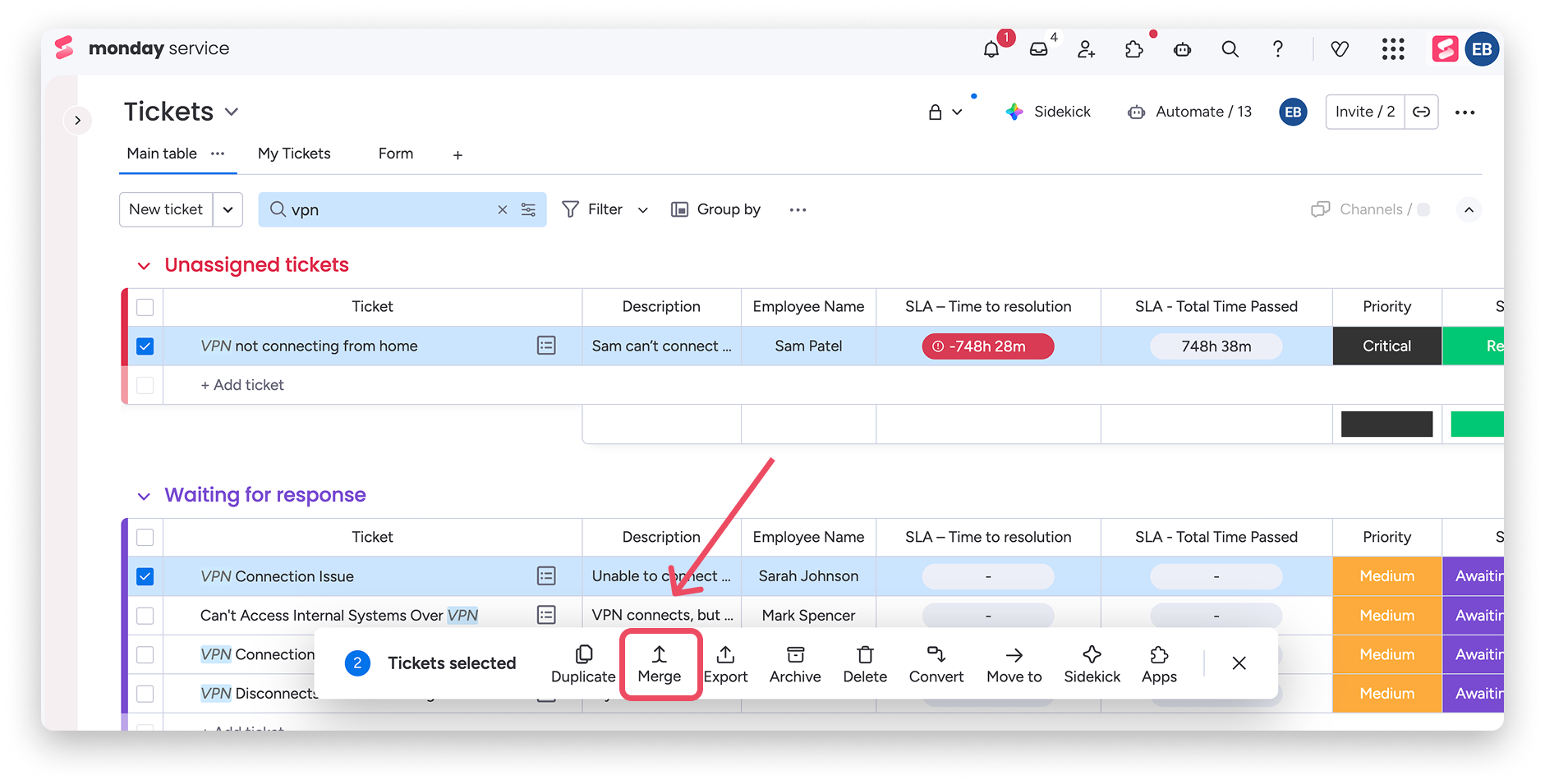The image size is (1545, 784).
Task: Open the apps marketplace puzzle icon in top bar
Action: pyautogui.click(x=1134, y=49)
